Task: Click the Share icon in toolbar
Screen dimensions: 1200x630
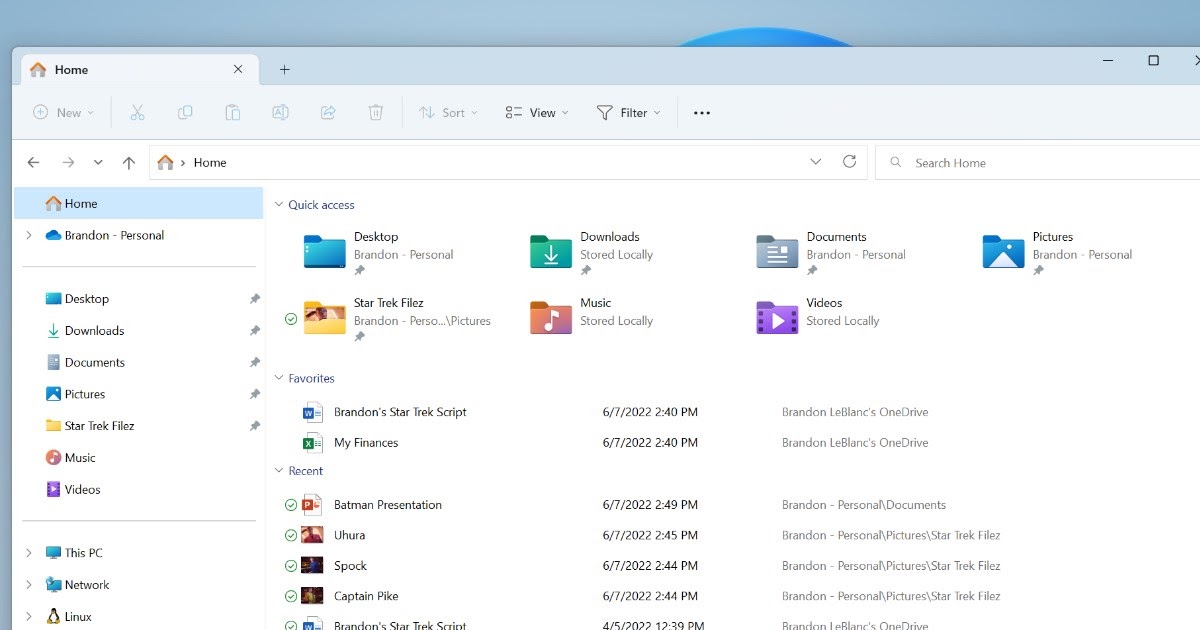Action: tap(328, 113)
